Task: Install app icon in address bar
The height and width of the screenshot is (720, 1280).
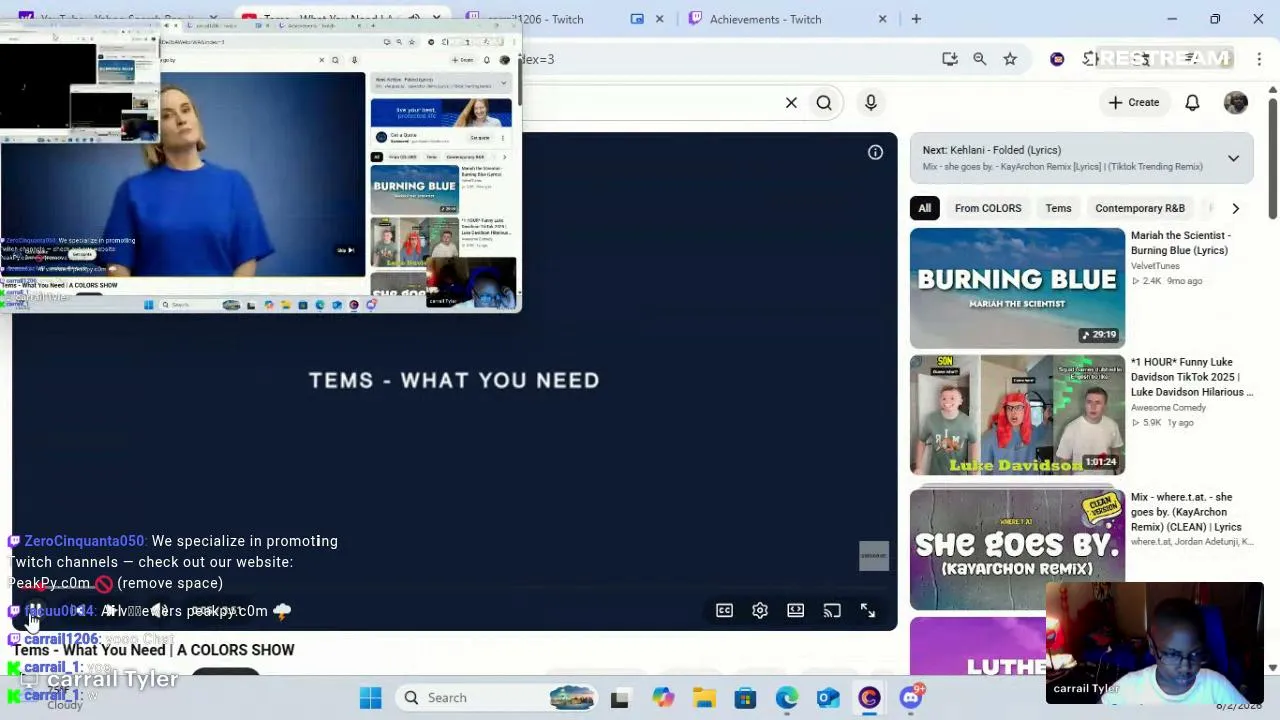Action: (x=950, y=59)
